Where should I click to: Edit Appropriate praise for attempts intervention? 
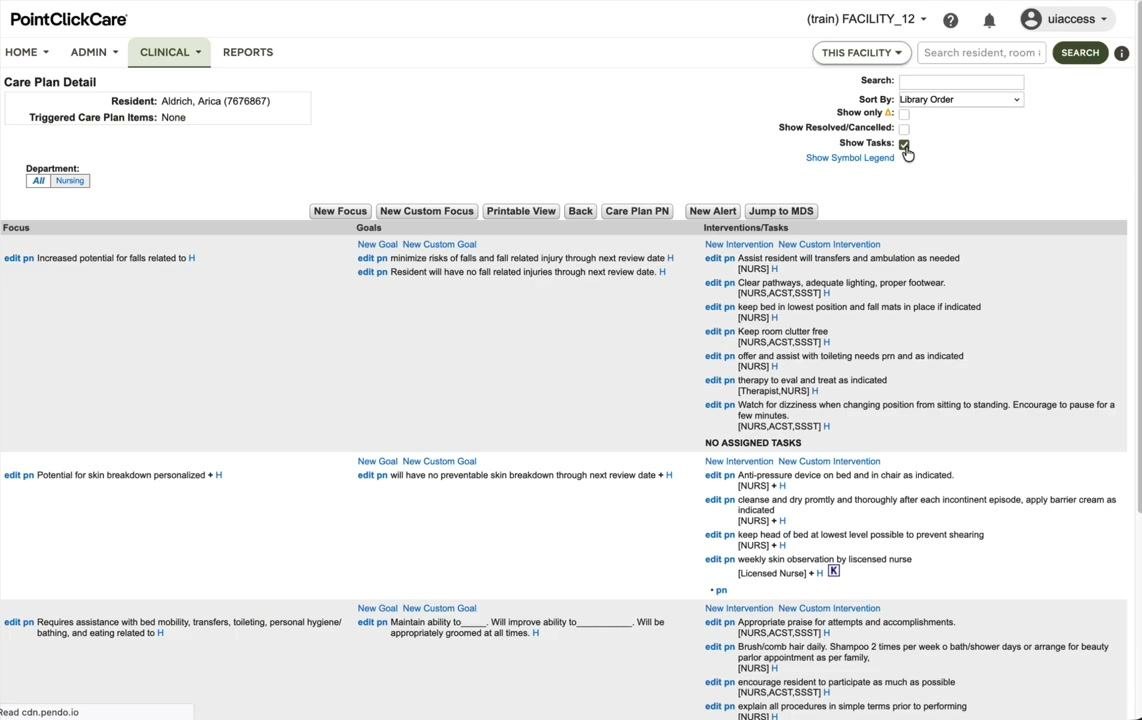click(713, 622)
